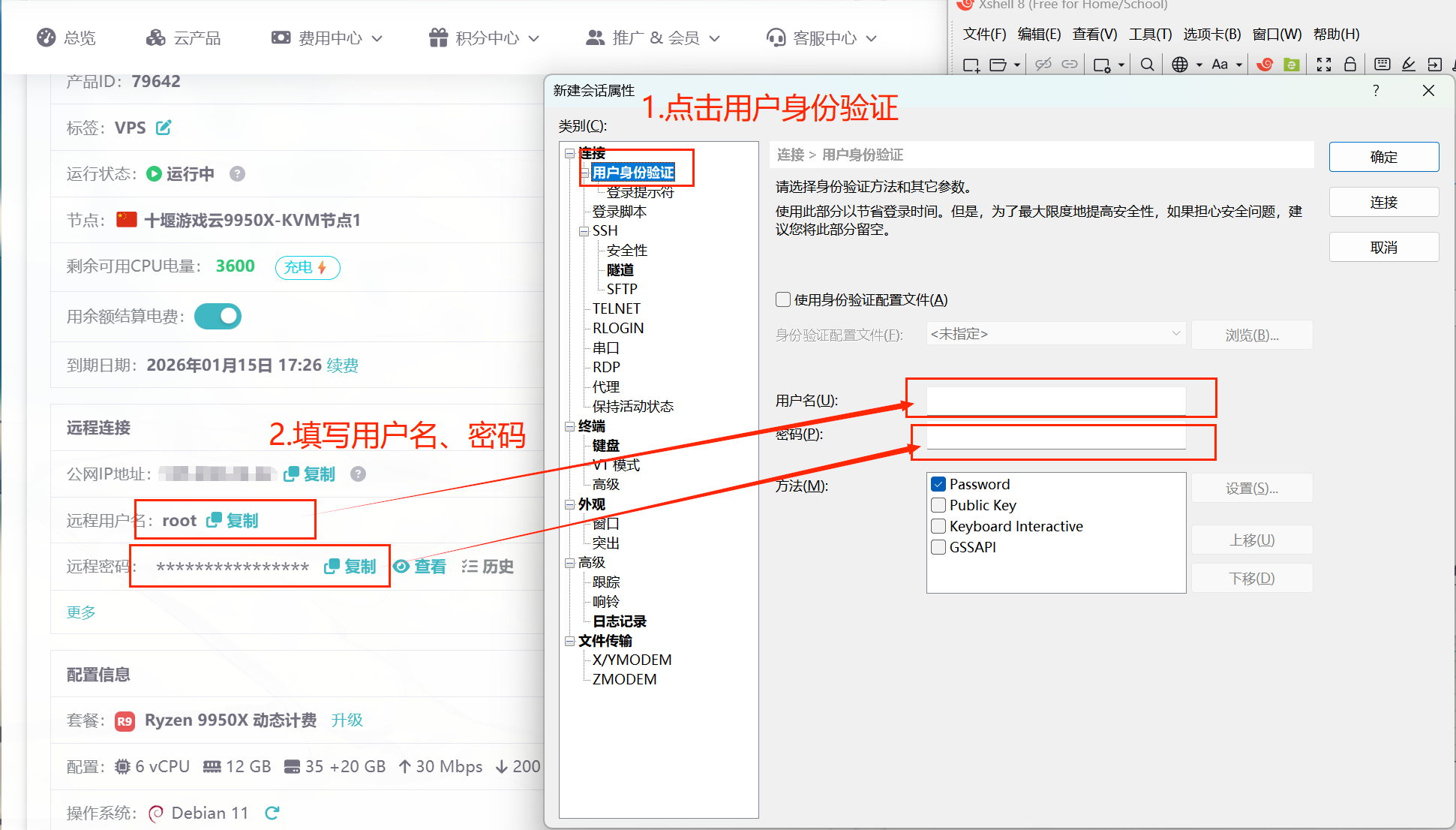Open the 工具(T) menu in Xshell

(1150, 34)
